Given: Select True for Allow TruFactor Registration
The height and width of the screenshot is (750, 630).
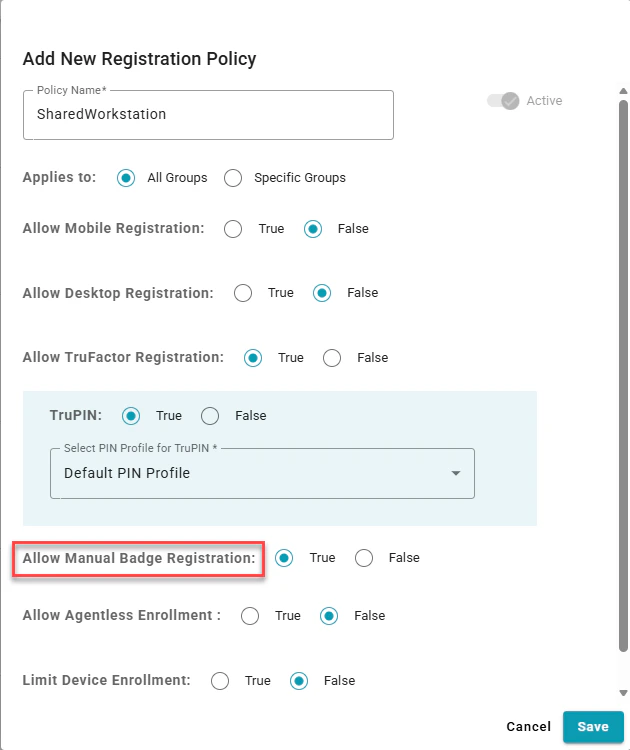Looking at the screenshot, I should pos(253,357).
